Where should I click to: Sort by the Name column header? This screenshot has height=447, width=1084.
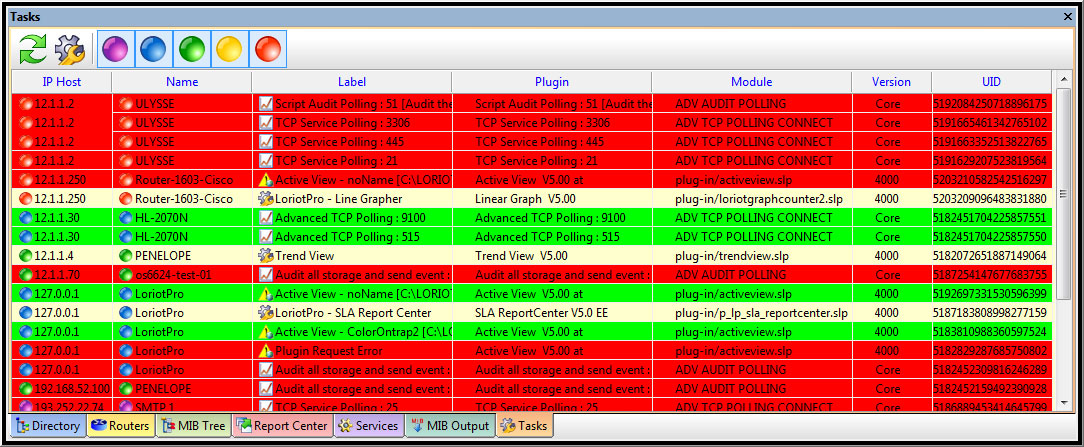[182, 82]
